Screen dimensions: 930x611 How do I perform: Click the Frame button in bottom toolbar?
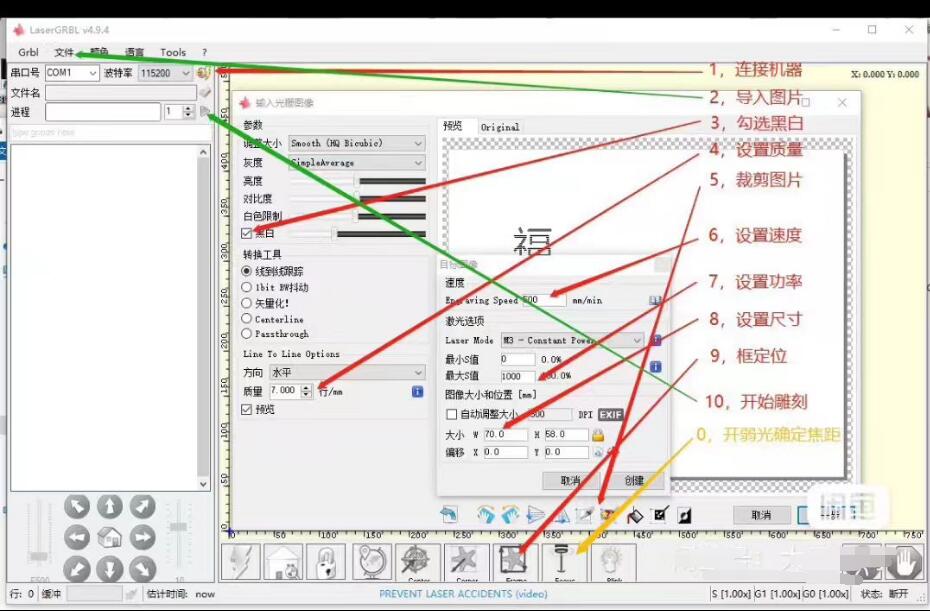(x=515, y=562)
